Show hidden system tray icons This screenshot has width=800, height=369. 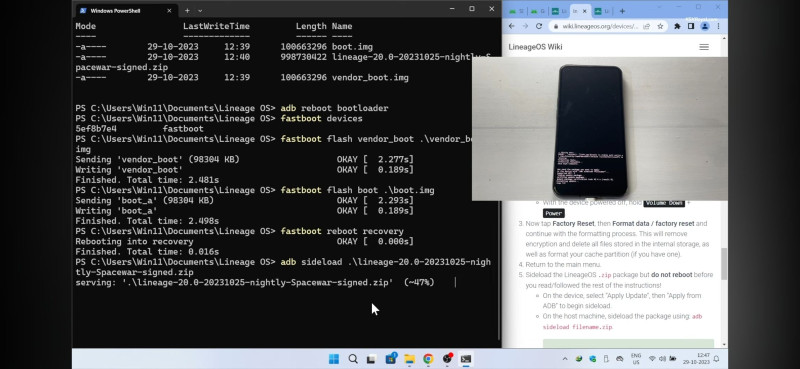tap(565, 359)
